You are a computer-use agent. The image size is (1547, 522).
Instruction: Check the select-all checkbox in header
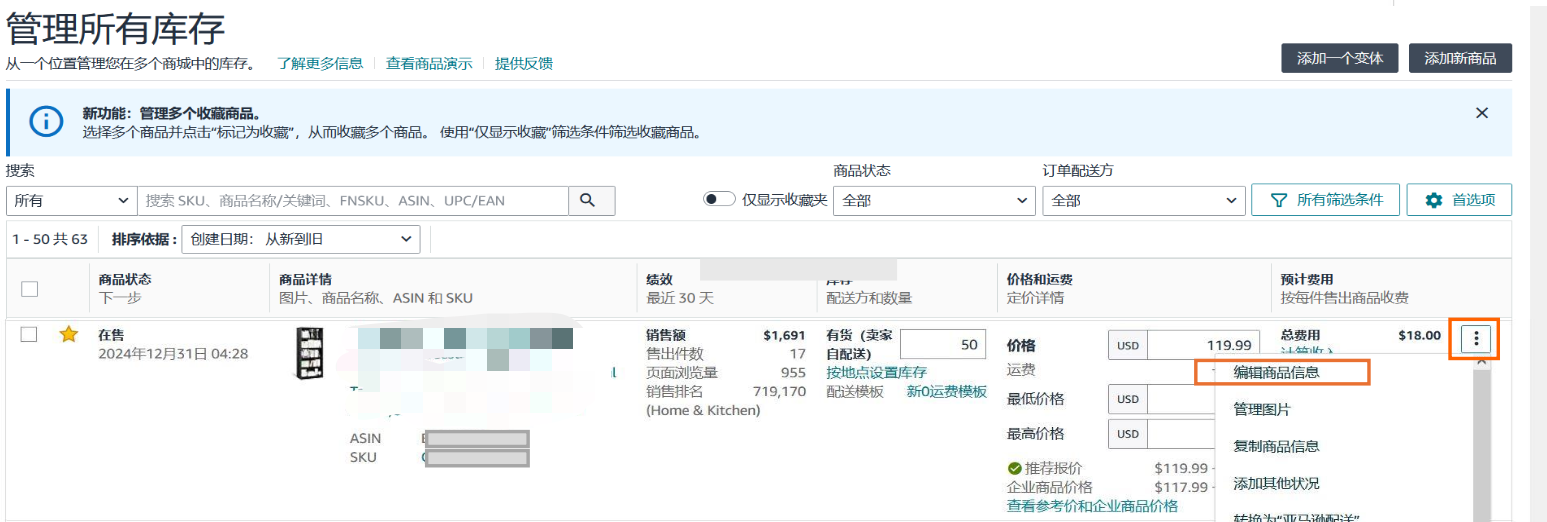[x=30, y=289]
